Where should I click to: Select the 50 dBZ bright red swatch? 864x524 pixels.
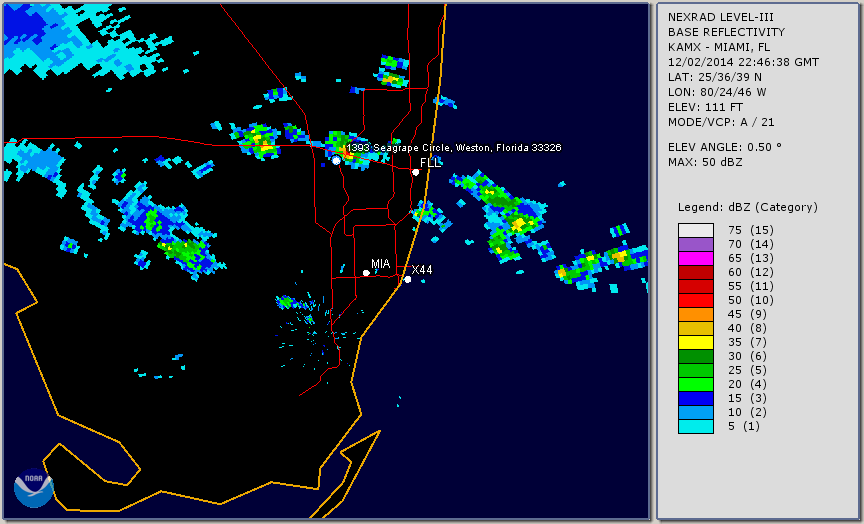tap(695, 300)
